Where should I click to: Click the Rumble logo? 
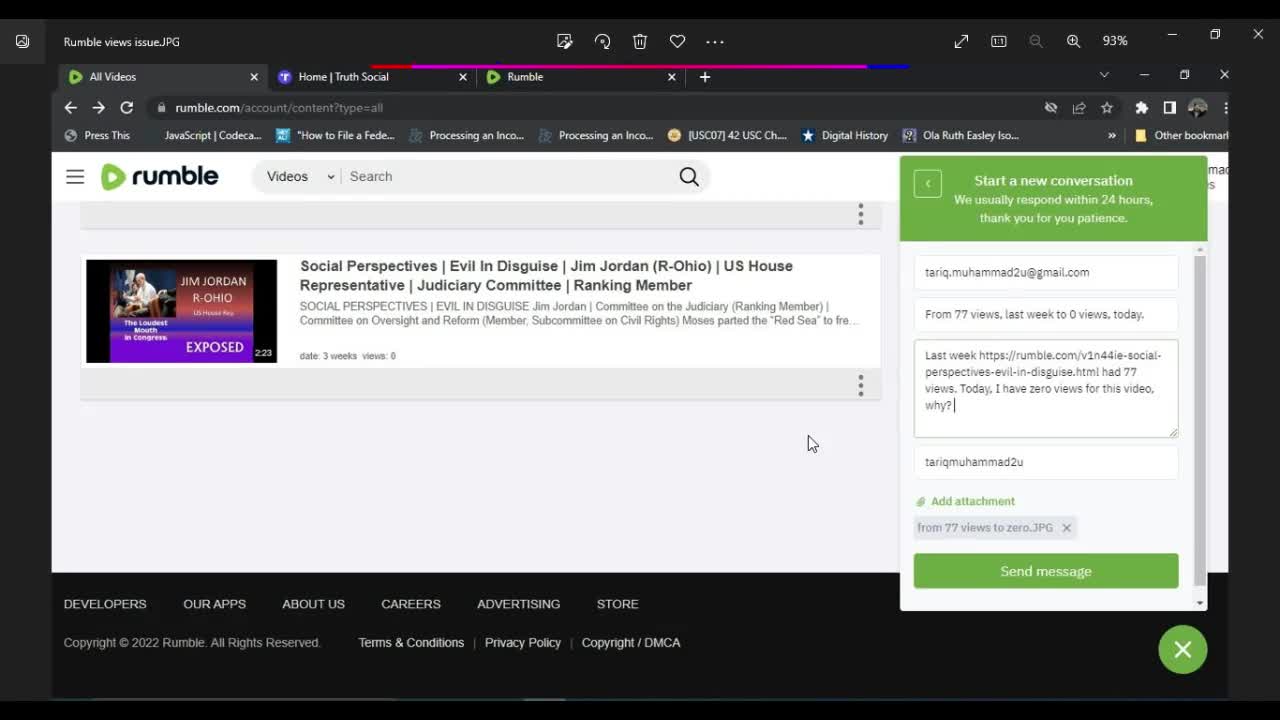point(160,176)
